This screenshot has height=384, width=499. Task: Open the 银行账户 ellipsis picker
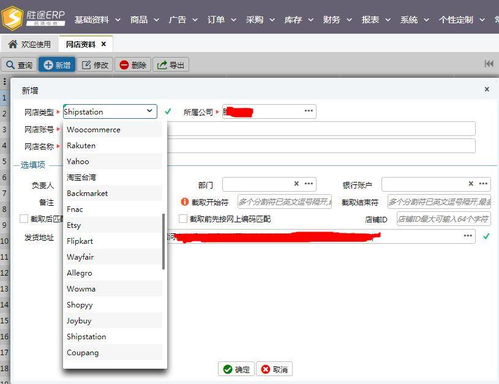click(x=483, y=183)
